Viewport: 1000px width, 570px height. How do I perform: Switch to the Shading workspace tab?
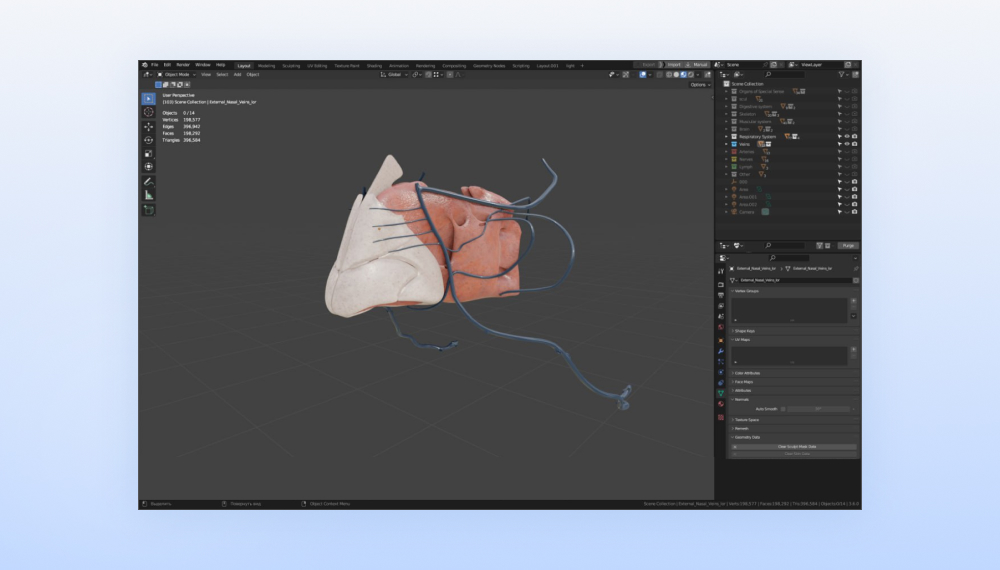(x=374, y=66)
